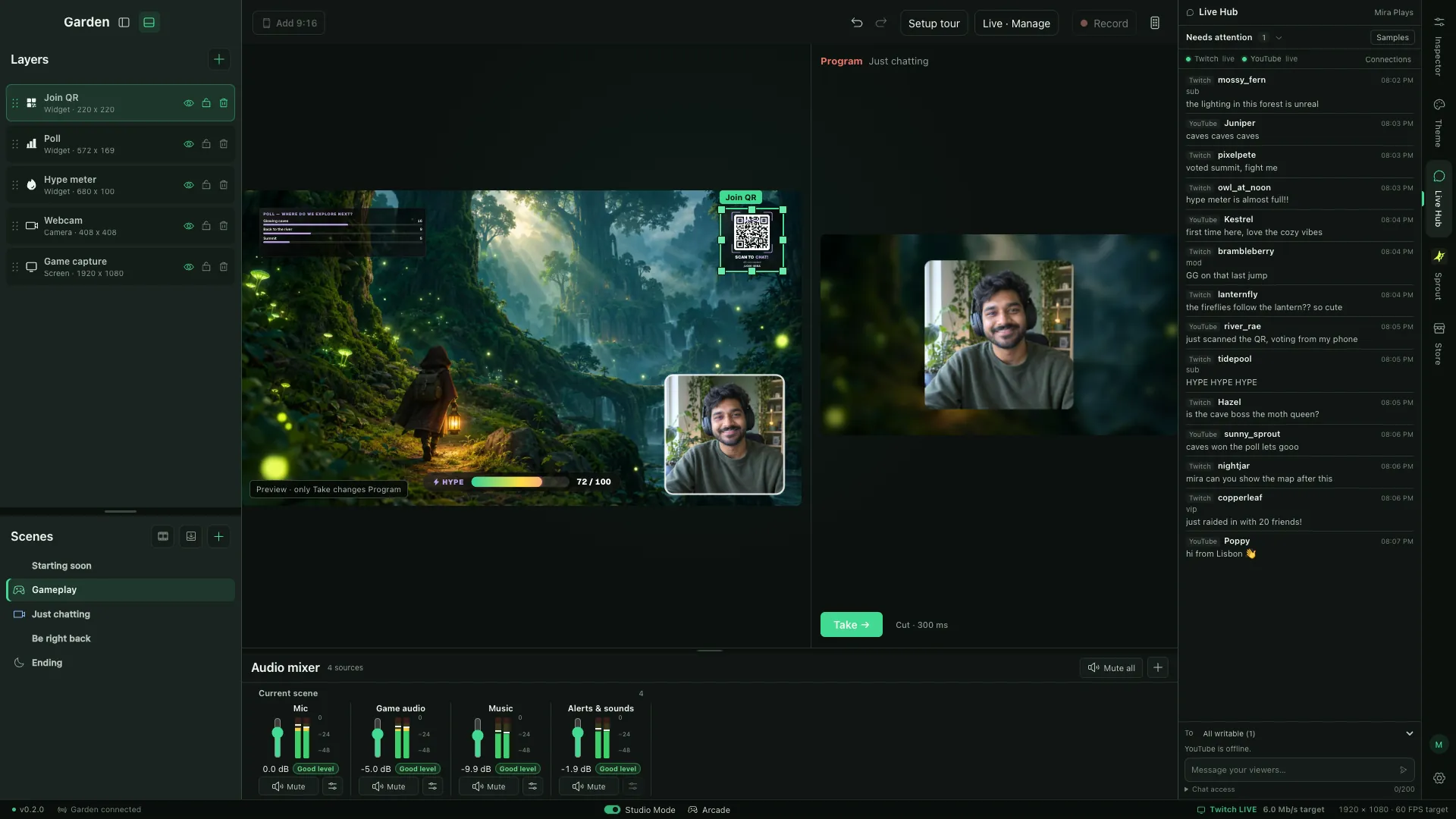Delete the Poll layer with trash icon

tap(224, 144)
